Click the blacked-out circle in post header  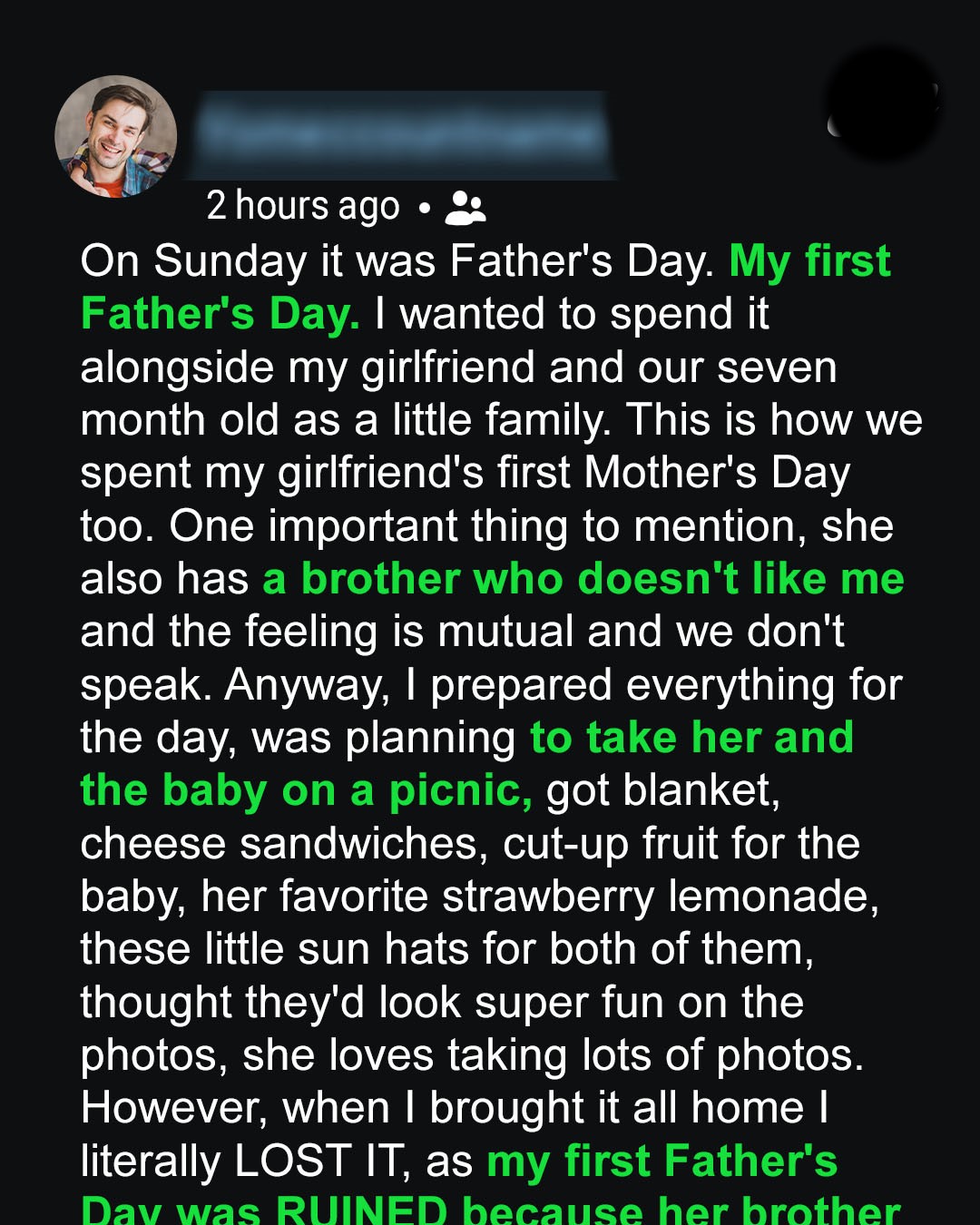[x=883, y=104]
